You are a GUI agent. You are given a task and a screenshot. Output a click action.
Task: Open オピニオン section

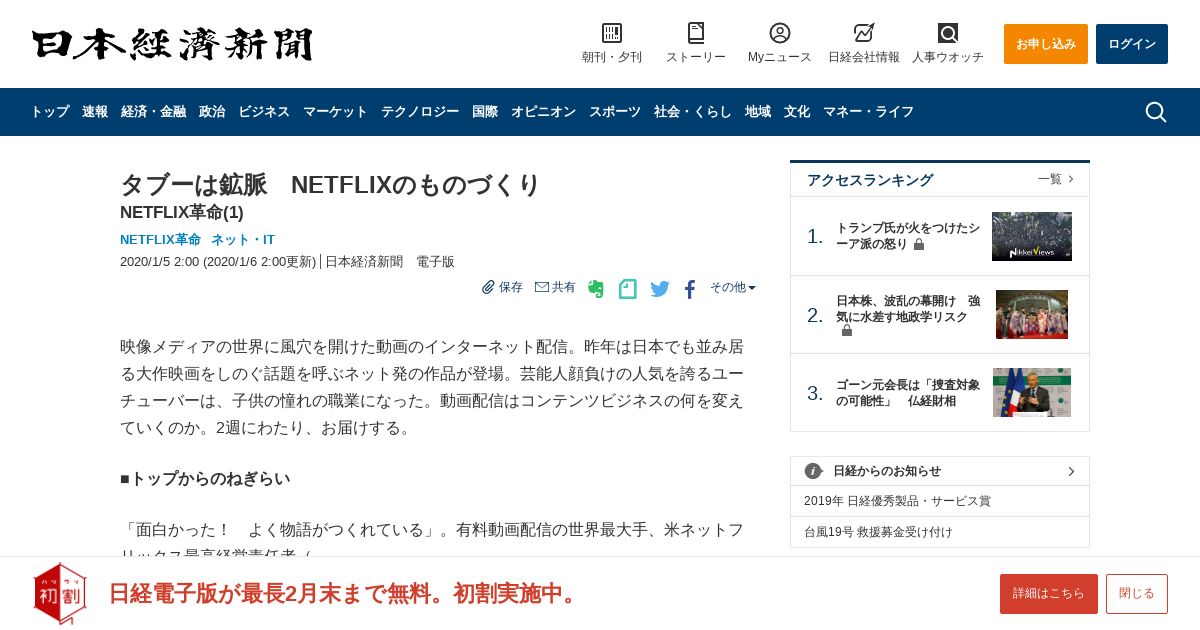pyautogui.click(x=543, y=112)
